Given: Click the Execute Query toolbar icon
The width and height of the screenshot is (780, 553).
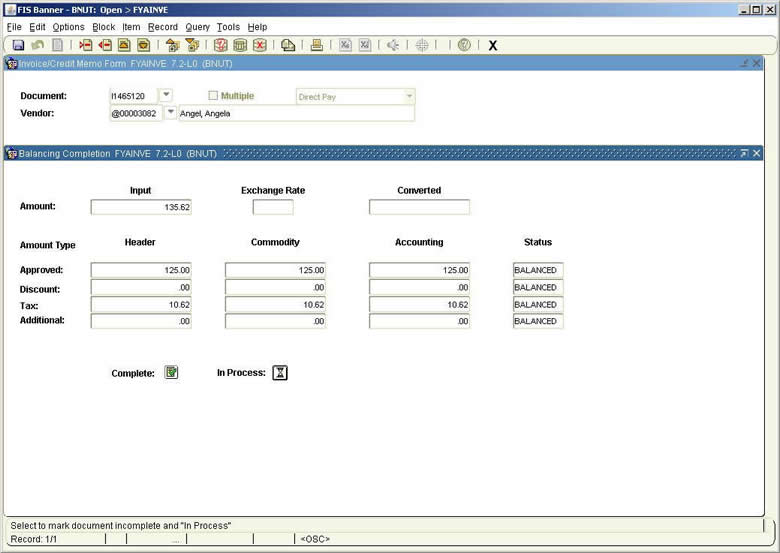Looking at the screenshot, I should pyautogui.click(x=240, y=45).
